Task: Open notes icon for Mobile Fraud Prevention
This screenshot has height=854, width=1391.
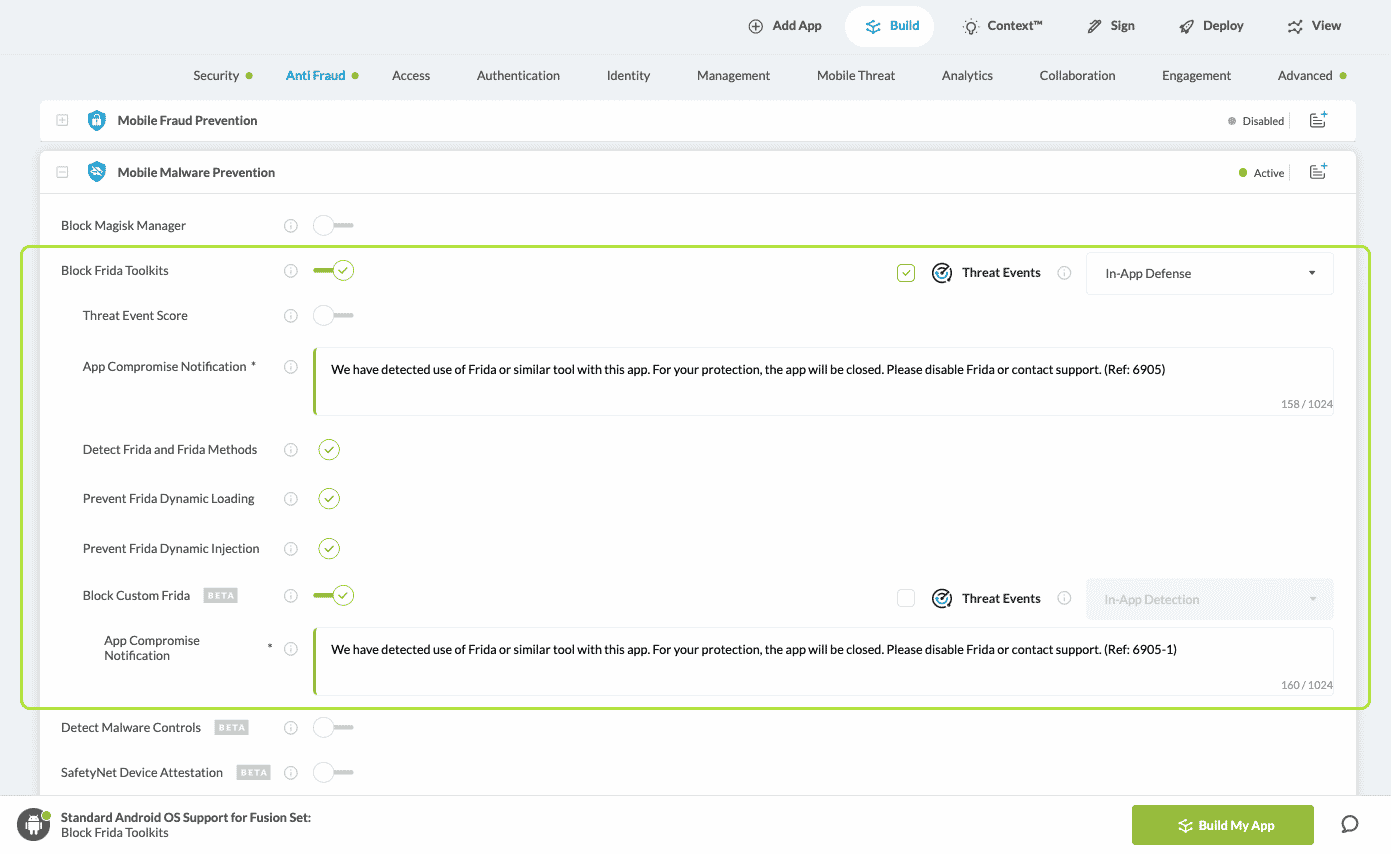Action: tap(1318, 121)
